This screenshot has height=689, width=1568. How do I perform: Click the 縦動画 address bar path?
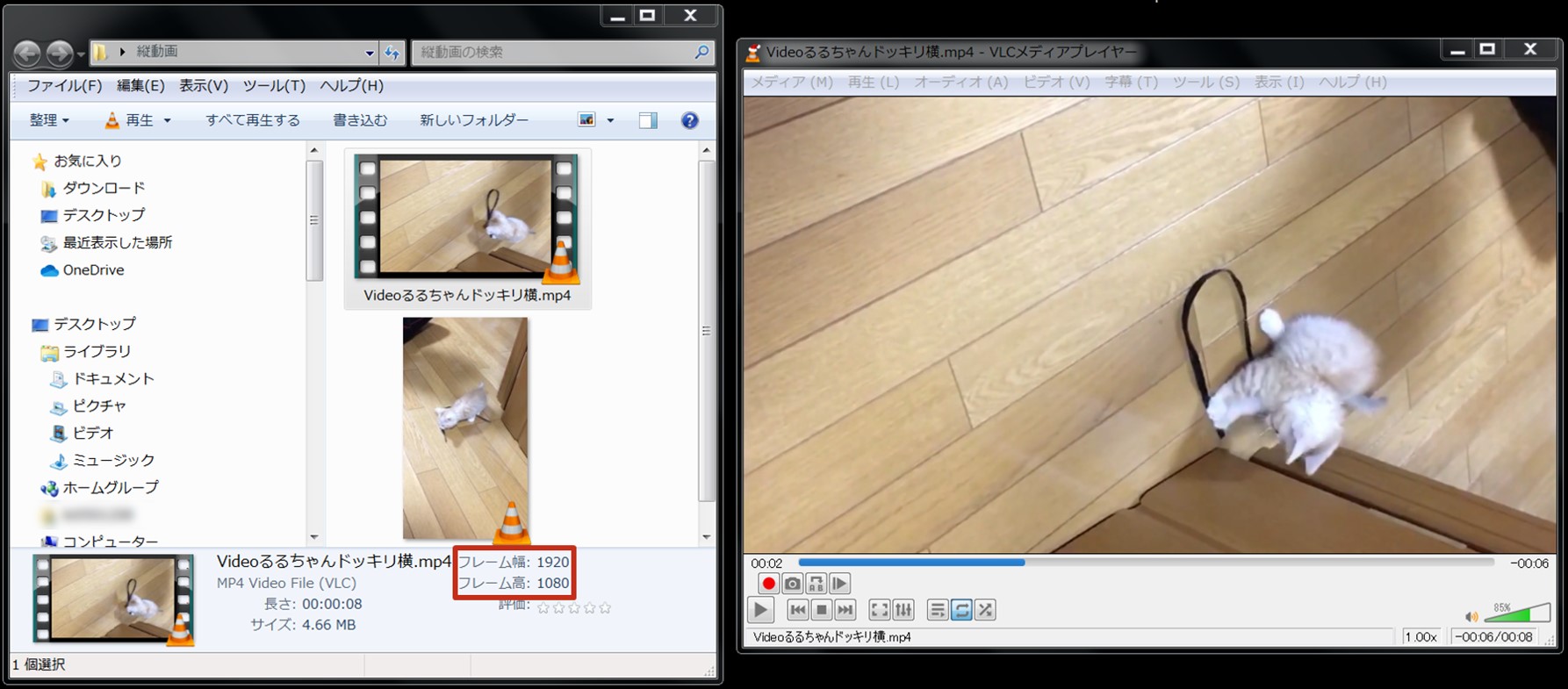[x=157, y=53]
